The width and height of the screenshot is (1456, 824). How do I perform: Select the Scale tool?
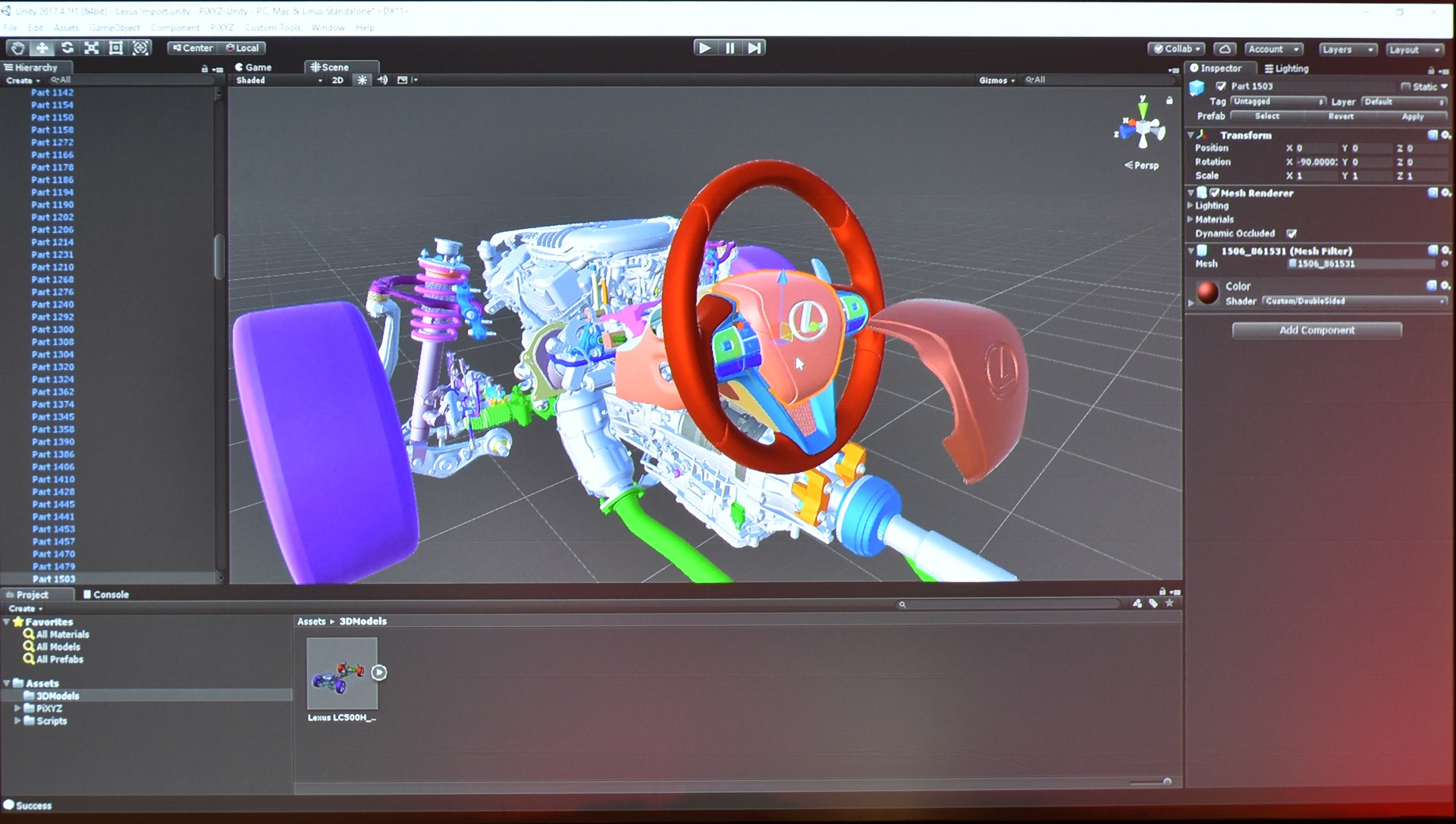(x=91, y=48)
